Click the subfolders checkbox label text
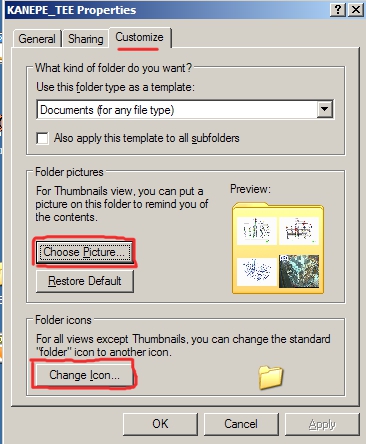The image size is (366, 444). 147,138
